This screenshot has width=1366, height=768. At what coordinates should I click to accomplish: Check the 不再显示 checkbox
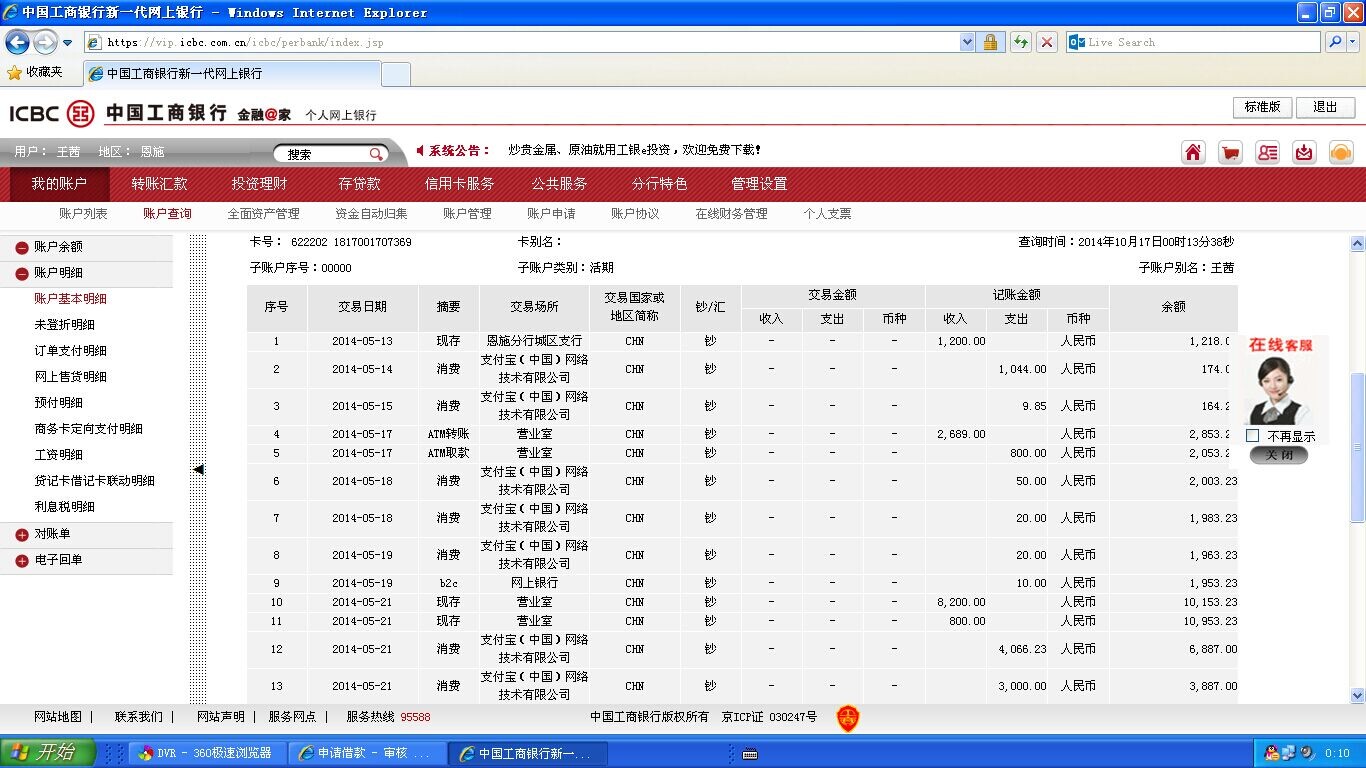(x=1253, y=436)
